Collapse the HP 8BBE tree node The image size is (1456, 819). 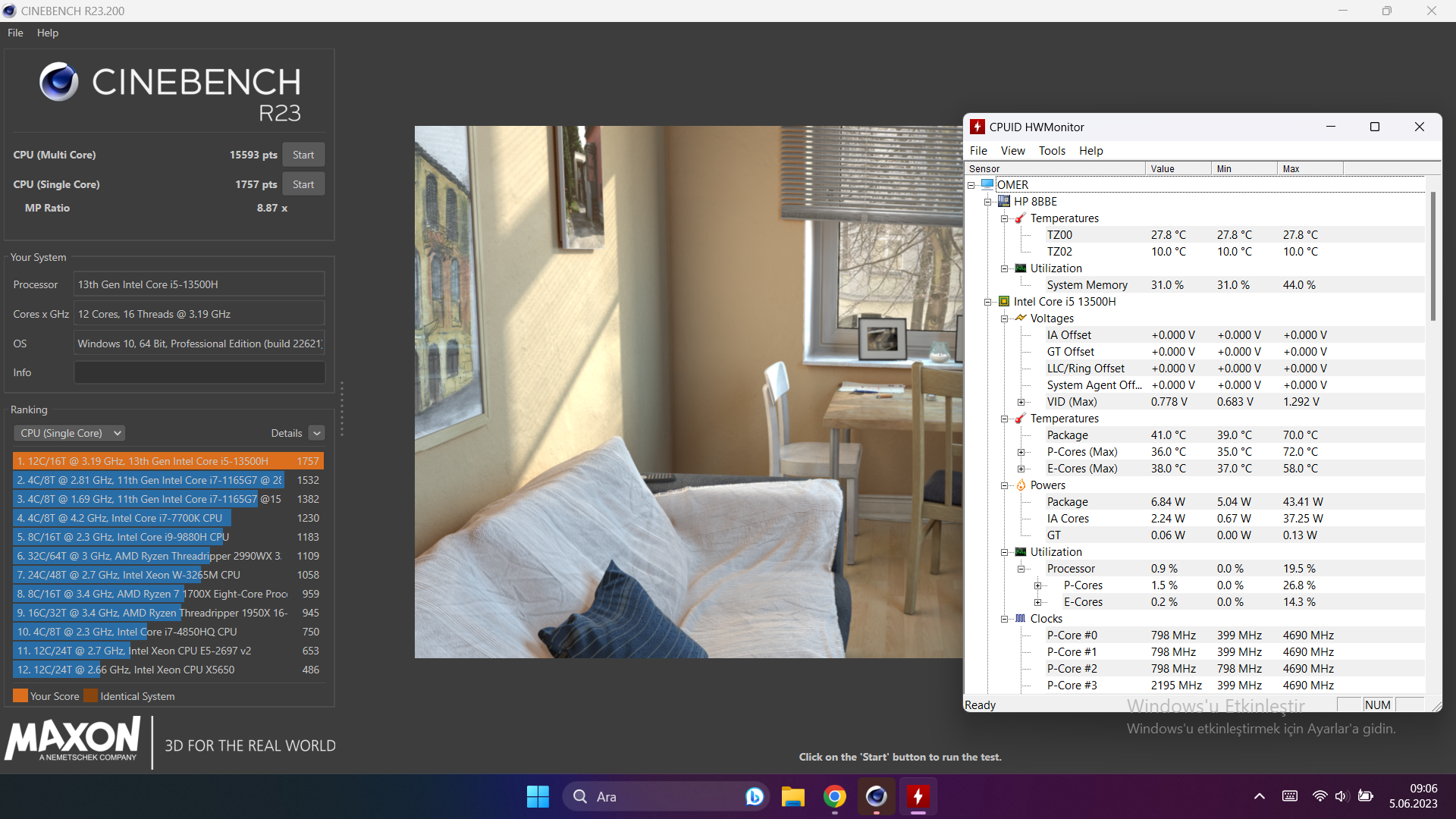987,202
